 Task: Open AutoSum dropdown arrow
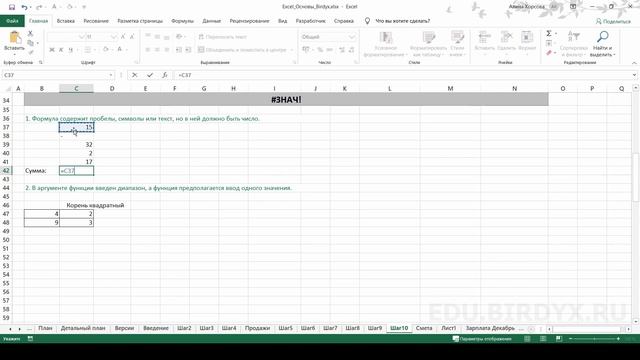(556, 33)
